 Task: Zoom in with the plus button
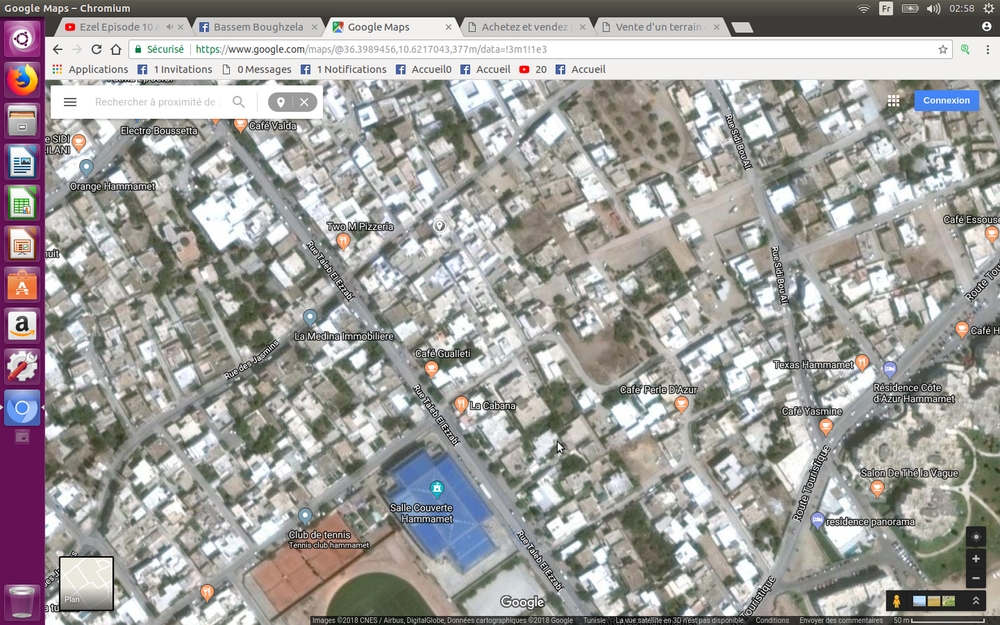pos(976,559)
